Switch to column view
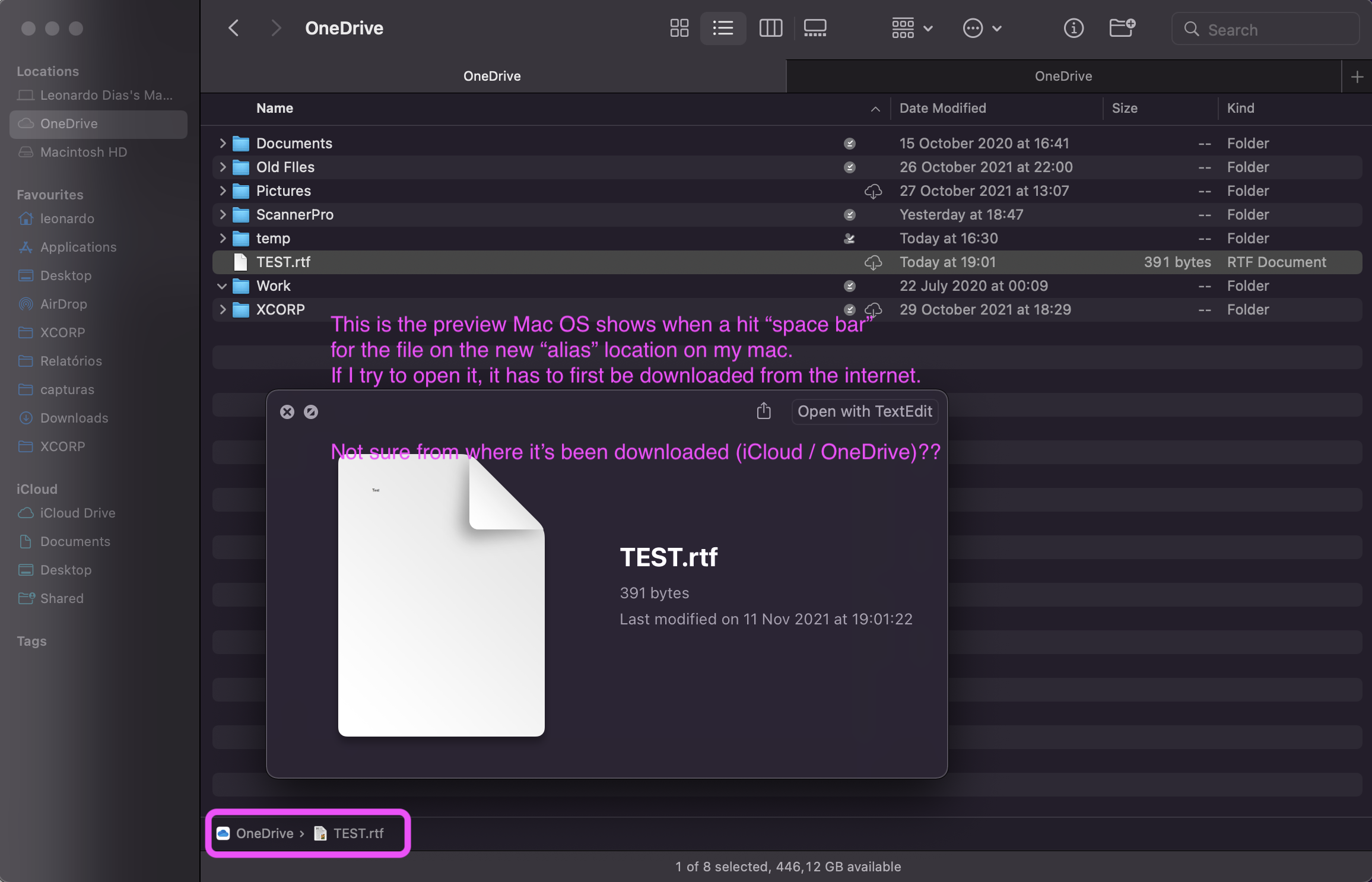1372x882 pixels. pyautogui.click(x=770, y=28)
